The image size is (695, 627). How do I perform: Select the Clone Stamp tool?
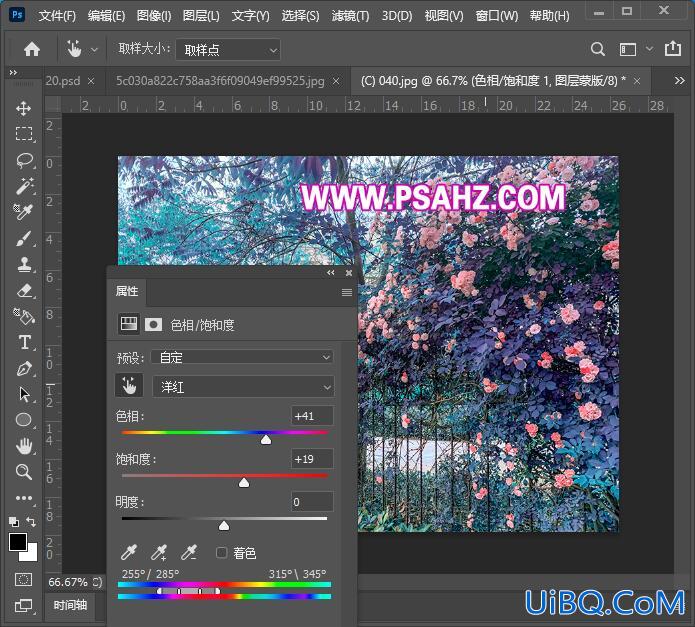[x=24, y=265]
